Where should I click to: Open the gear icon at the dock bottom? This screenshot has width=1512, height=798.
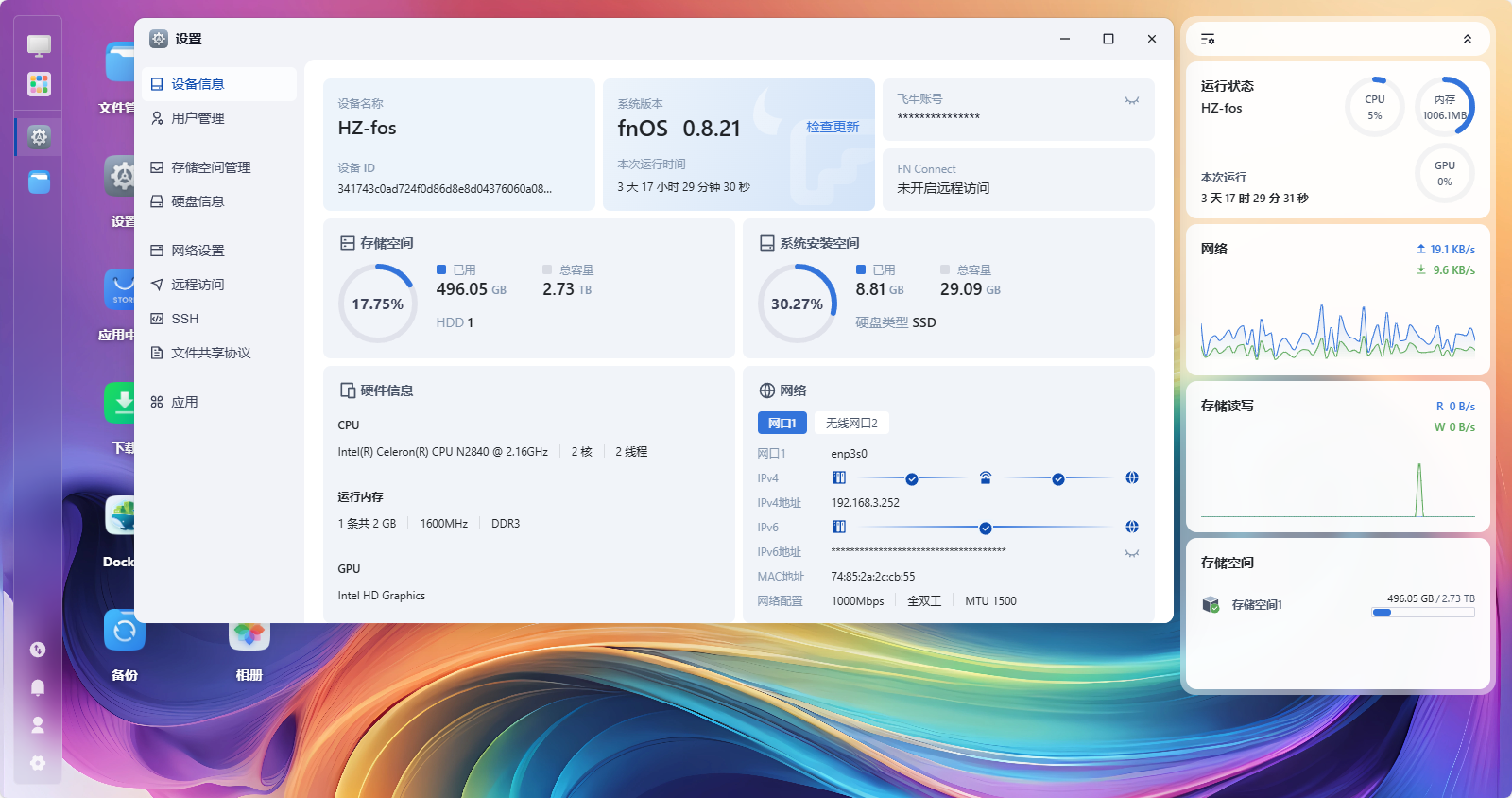click(x=38, y=763)
